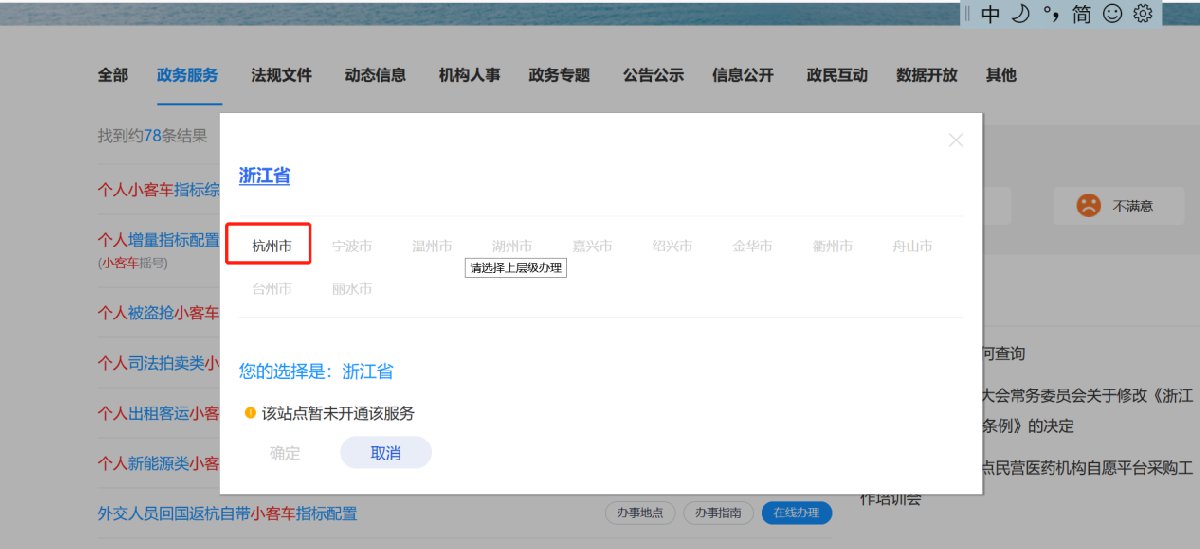
Task: Click 办事地点 service location button
Action: (x=640, y=513)
